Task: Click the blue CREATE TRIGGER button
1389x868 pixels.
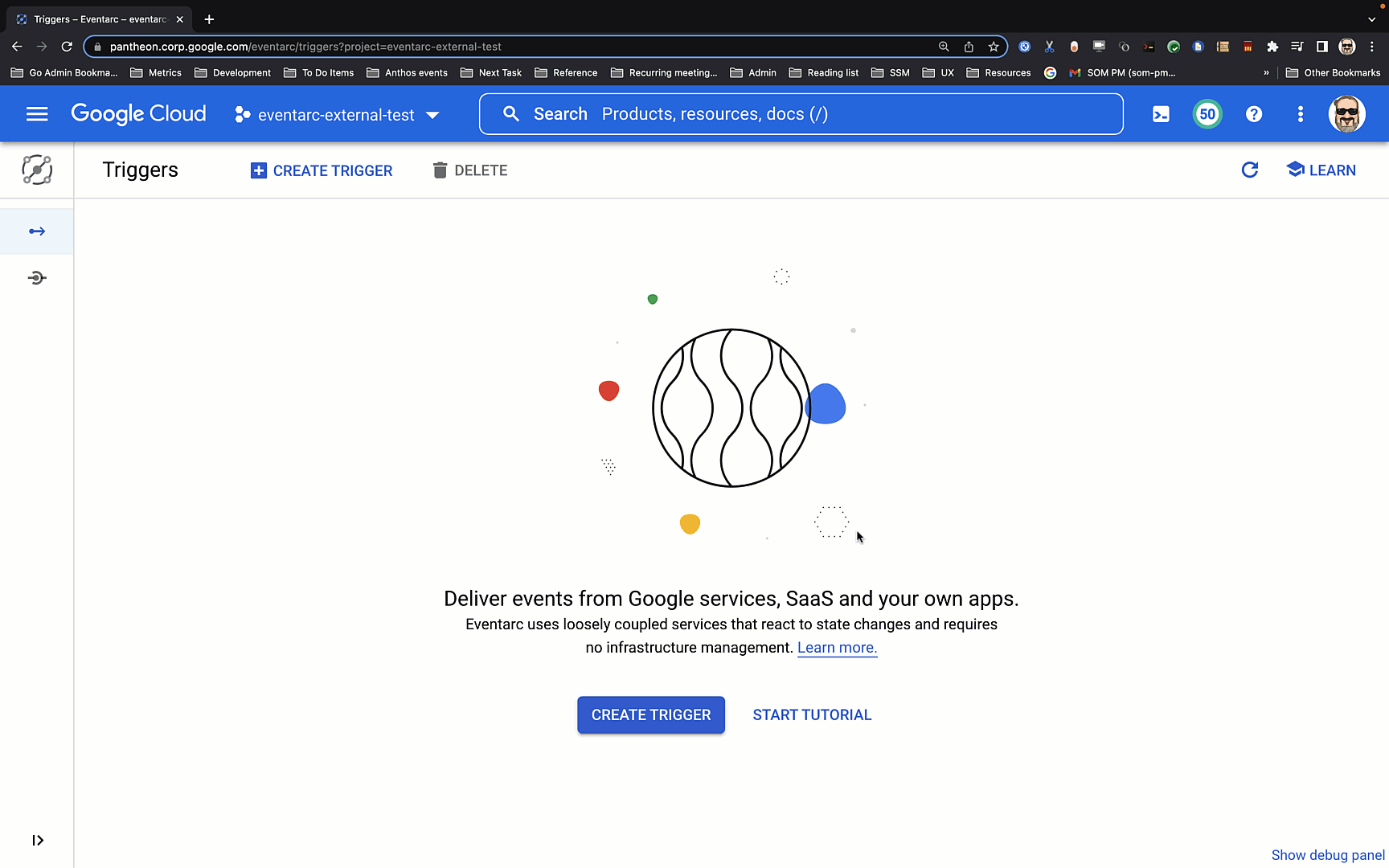Action: (651, 714)
